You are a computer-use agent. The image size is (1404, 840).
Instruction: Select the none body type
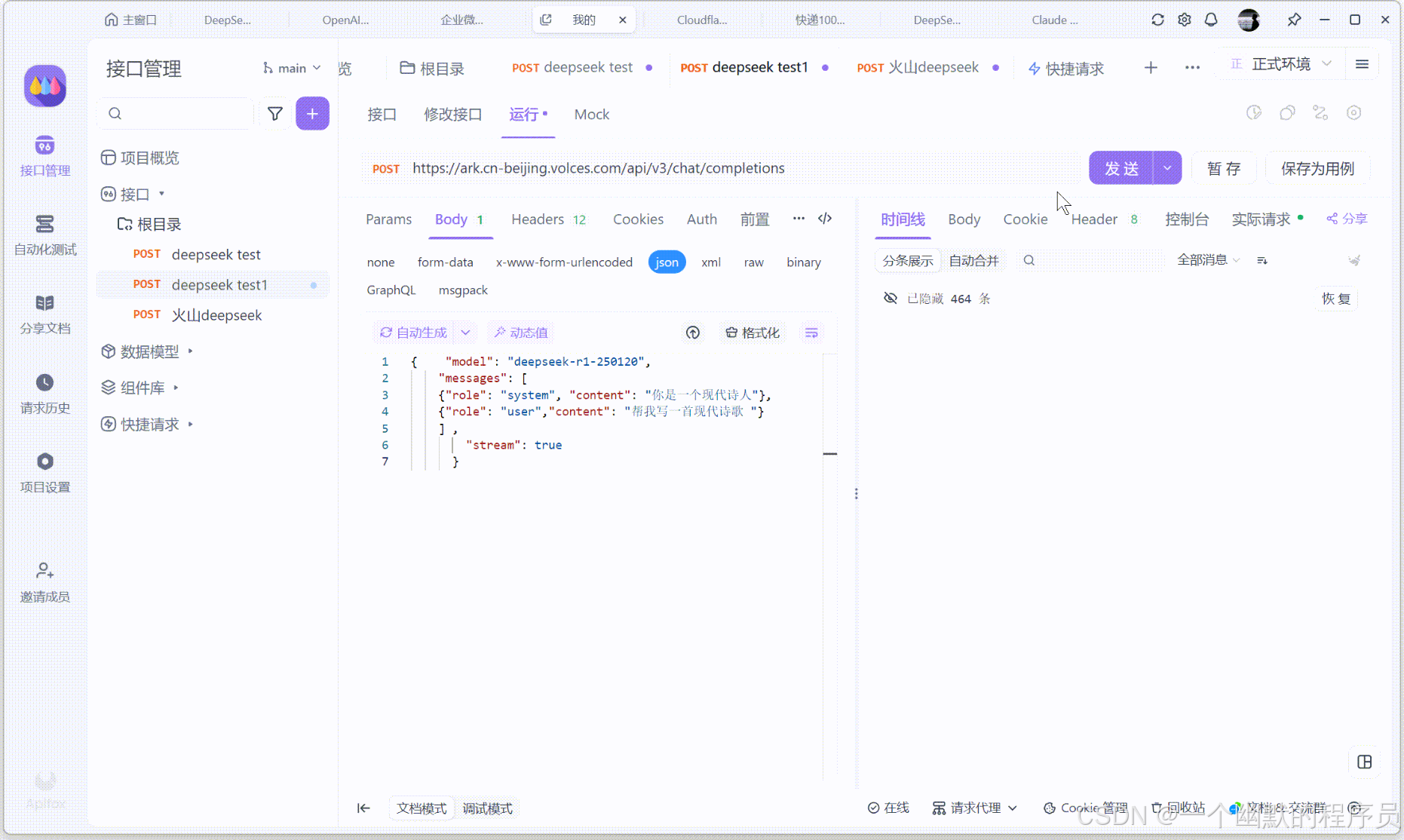tap(381, 262)
